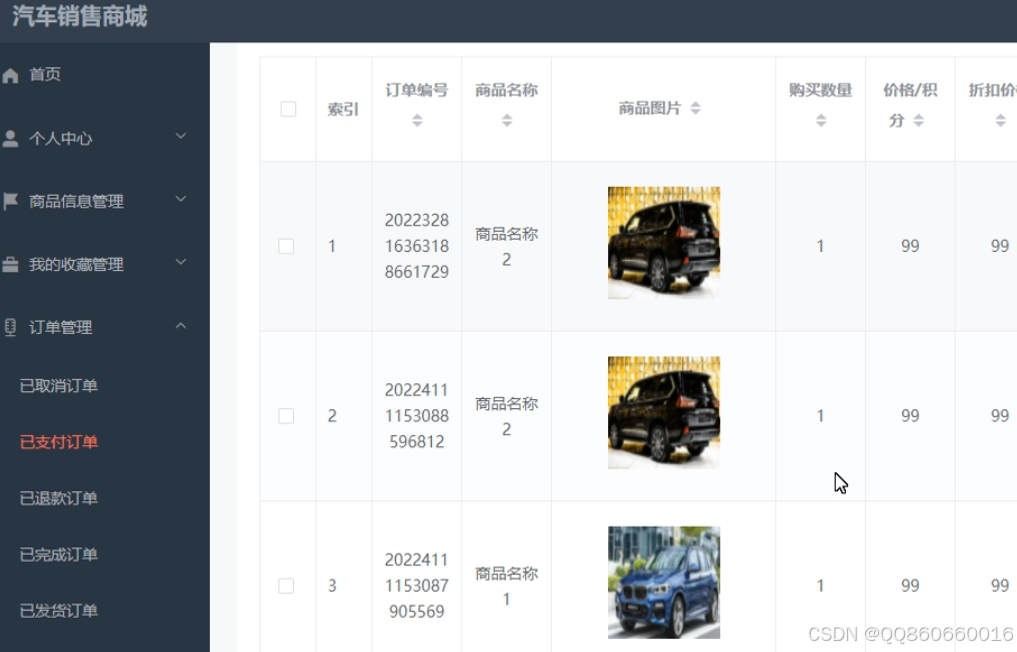The height and width of the screenshot is (652, 1017).
Task: Click the 个人中心 menu label
Action: click(x=60, y=138)
